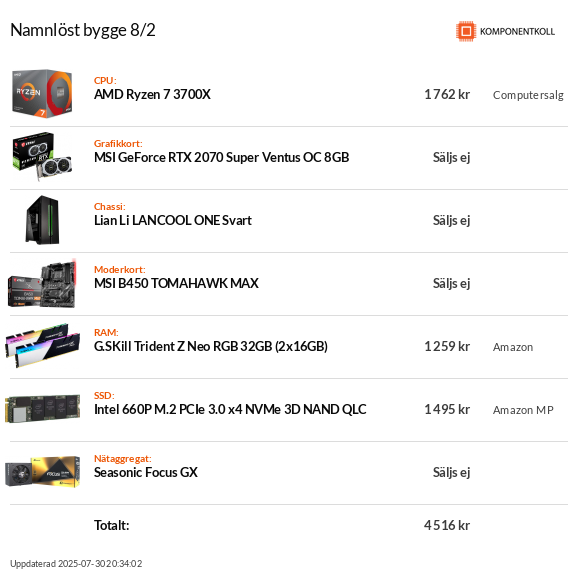Select the Seasonic Focus GX power supply image

tap(42, 472)
